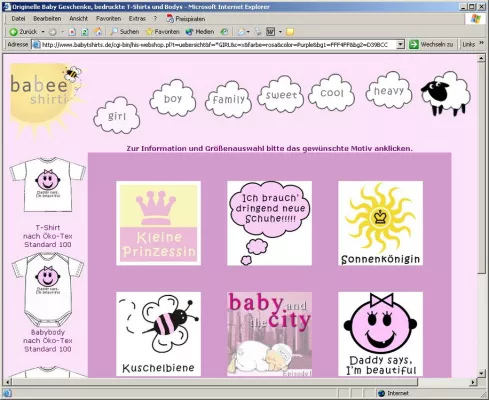
Task: Click the vertical scrollbar up arrow
Action: (x=481, y=59)
